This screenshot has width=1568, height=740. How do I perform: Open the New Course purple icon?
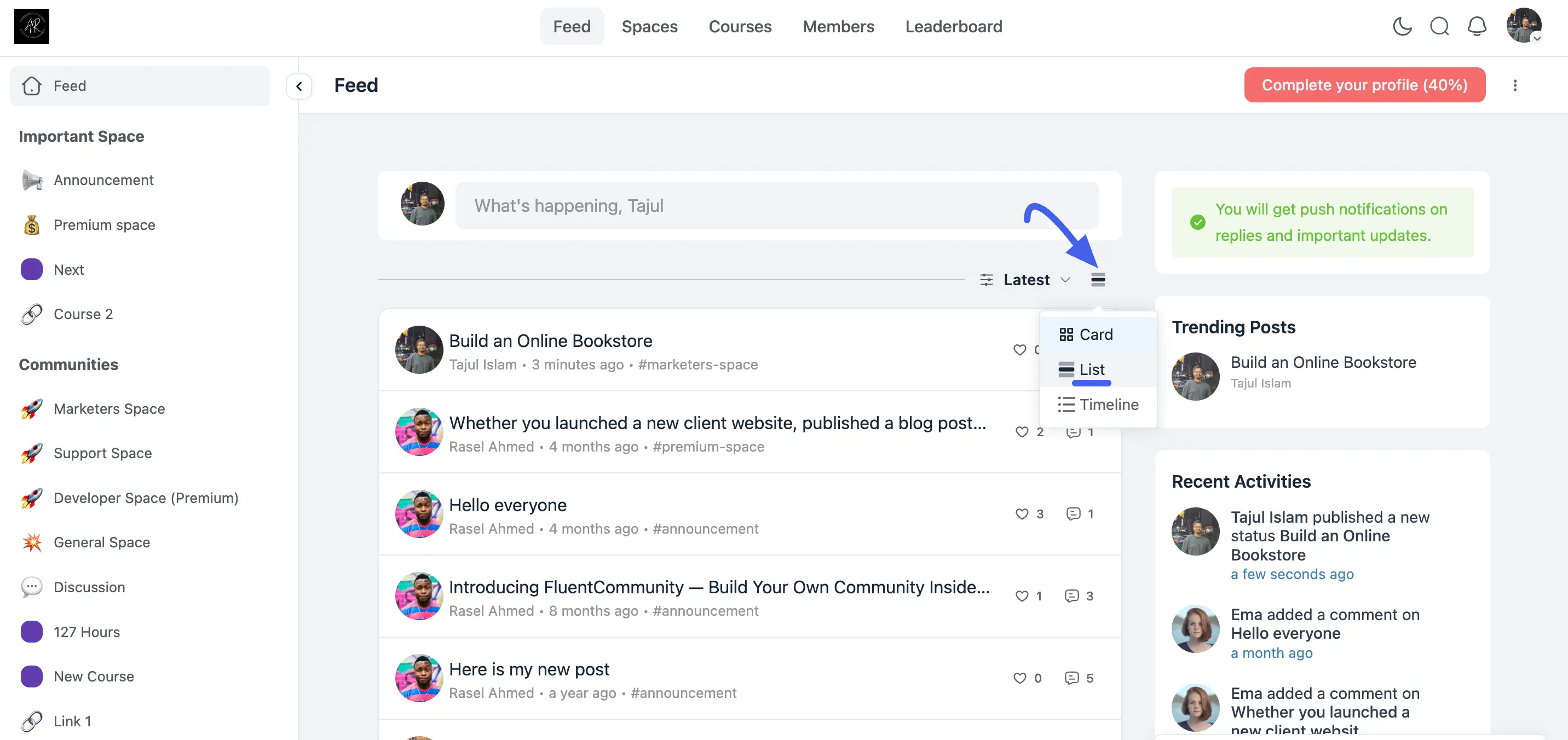tap(32, 676)
